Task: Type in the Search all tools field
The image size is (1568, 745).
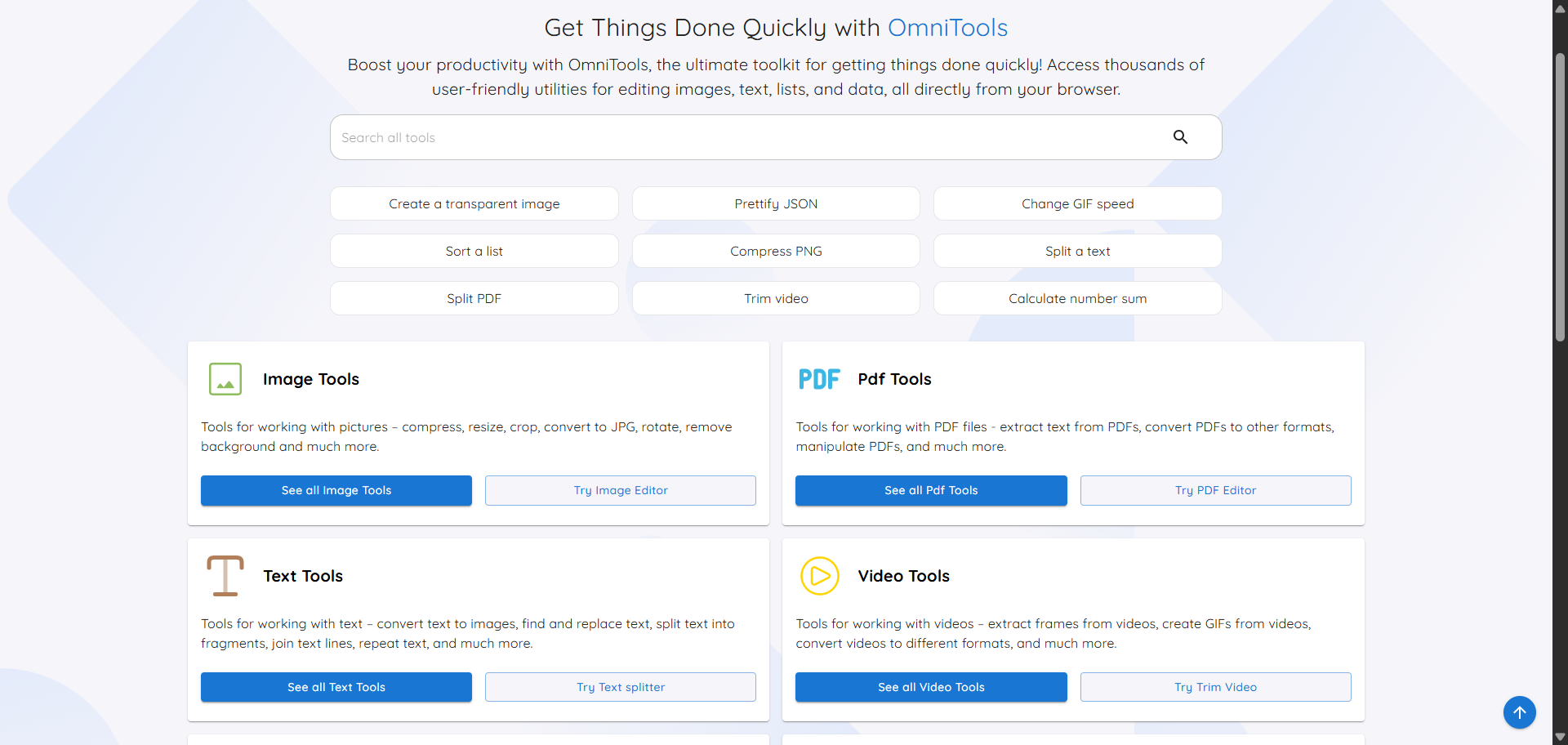Action: [735, 137]
